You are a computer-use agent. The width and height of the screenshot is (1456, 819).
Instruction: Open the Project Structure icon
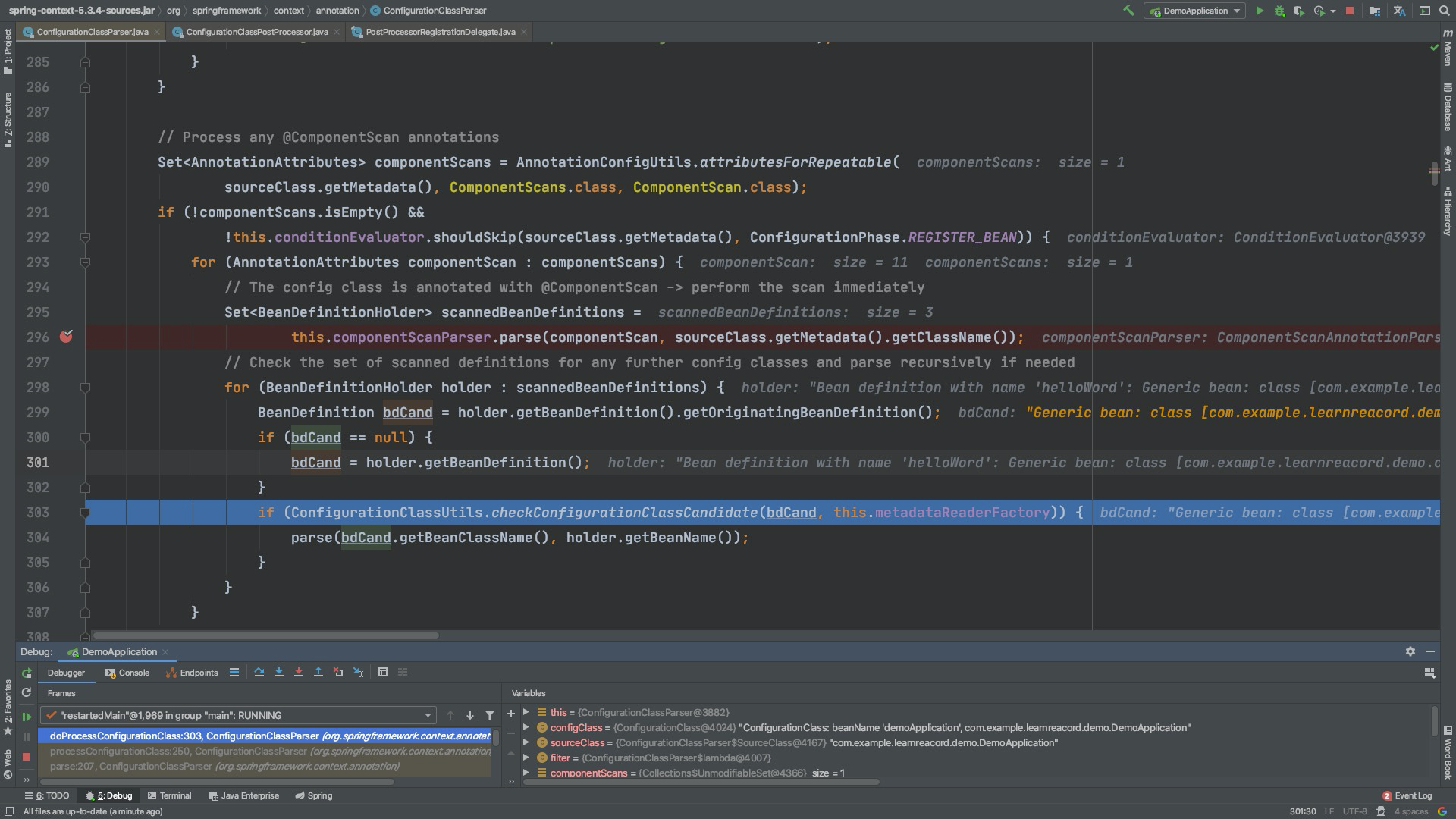(1374, 11)
